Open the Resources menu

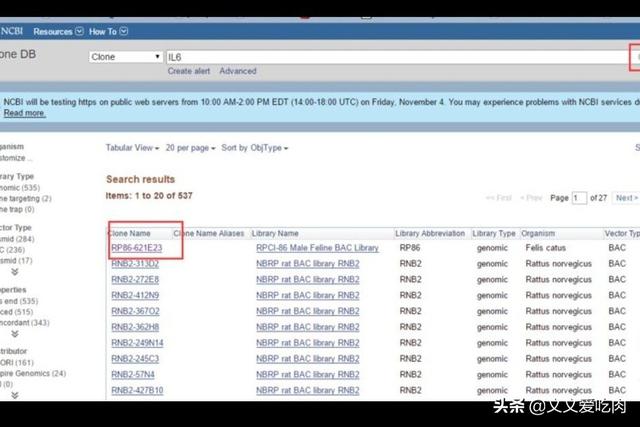(58, 31)
